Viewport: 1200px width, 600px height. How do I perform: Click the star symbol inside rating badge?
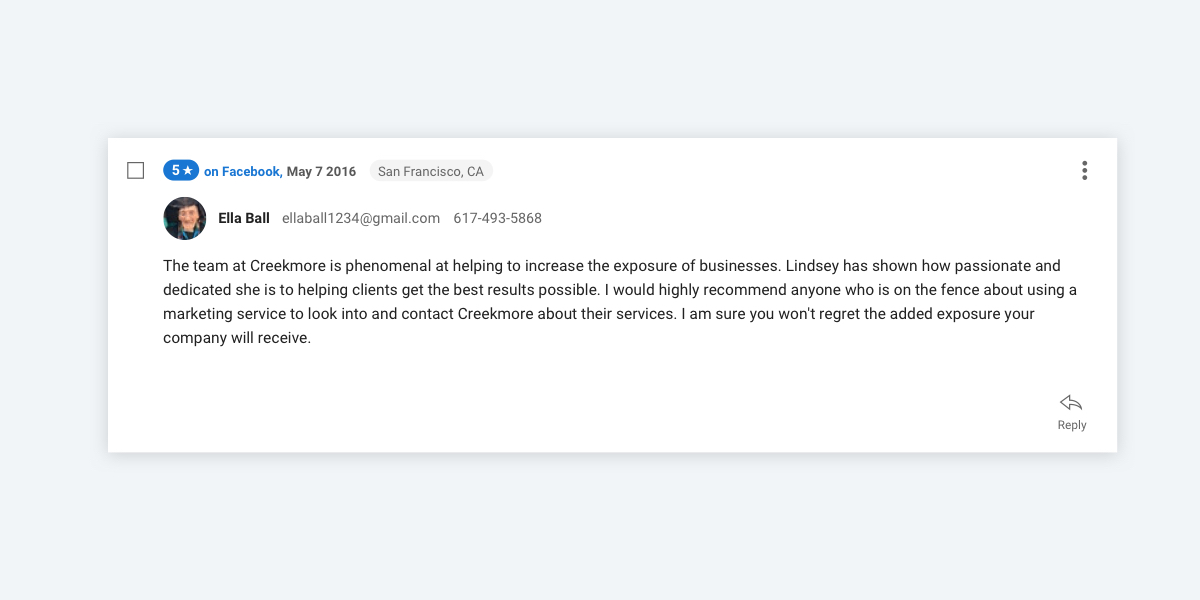click(x=188, y=171)
